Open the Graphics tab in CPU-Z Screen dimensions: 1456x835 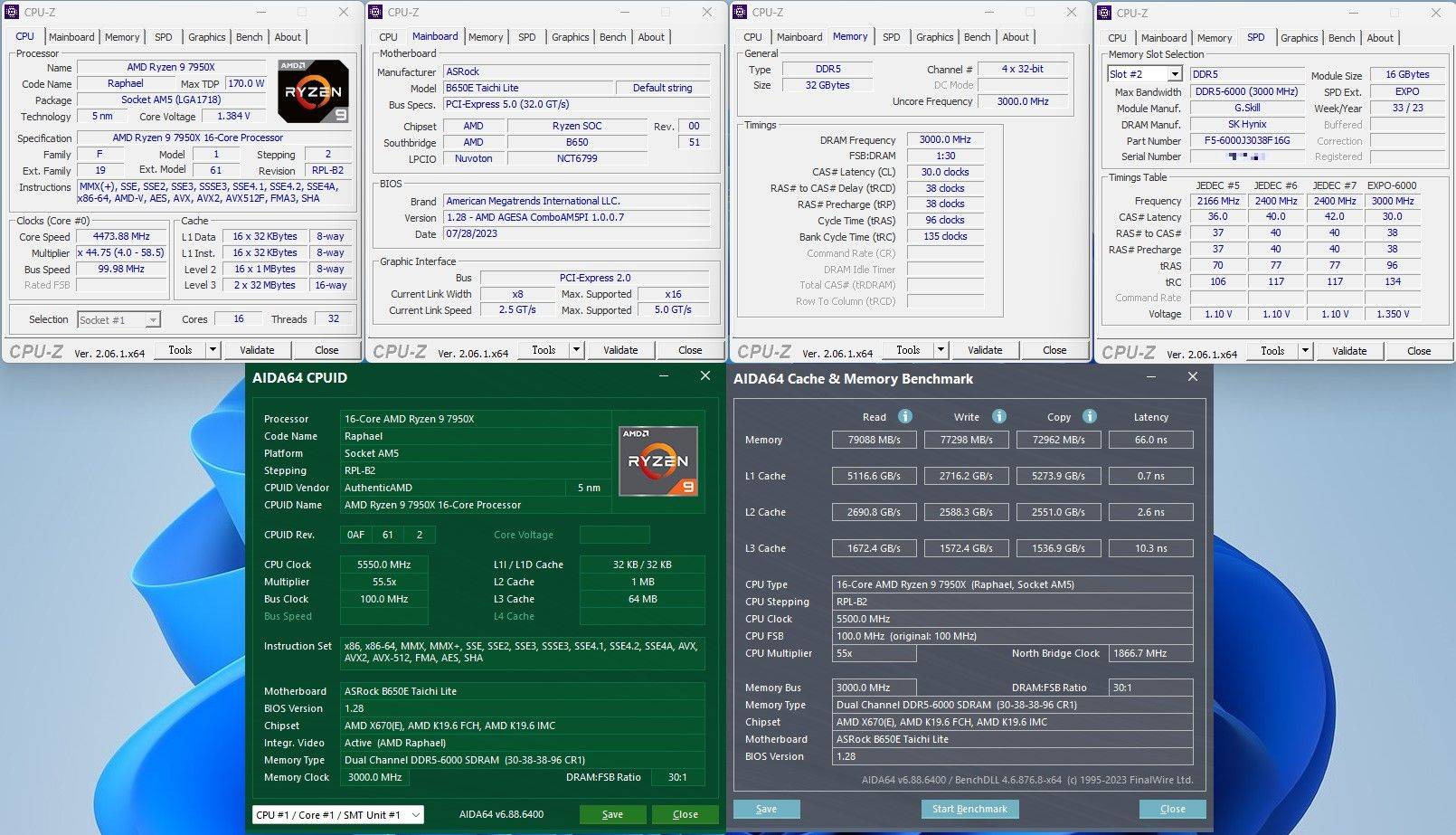point(206,37)
